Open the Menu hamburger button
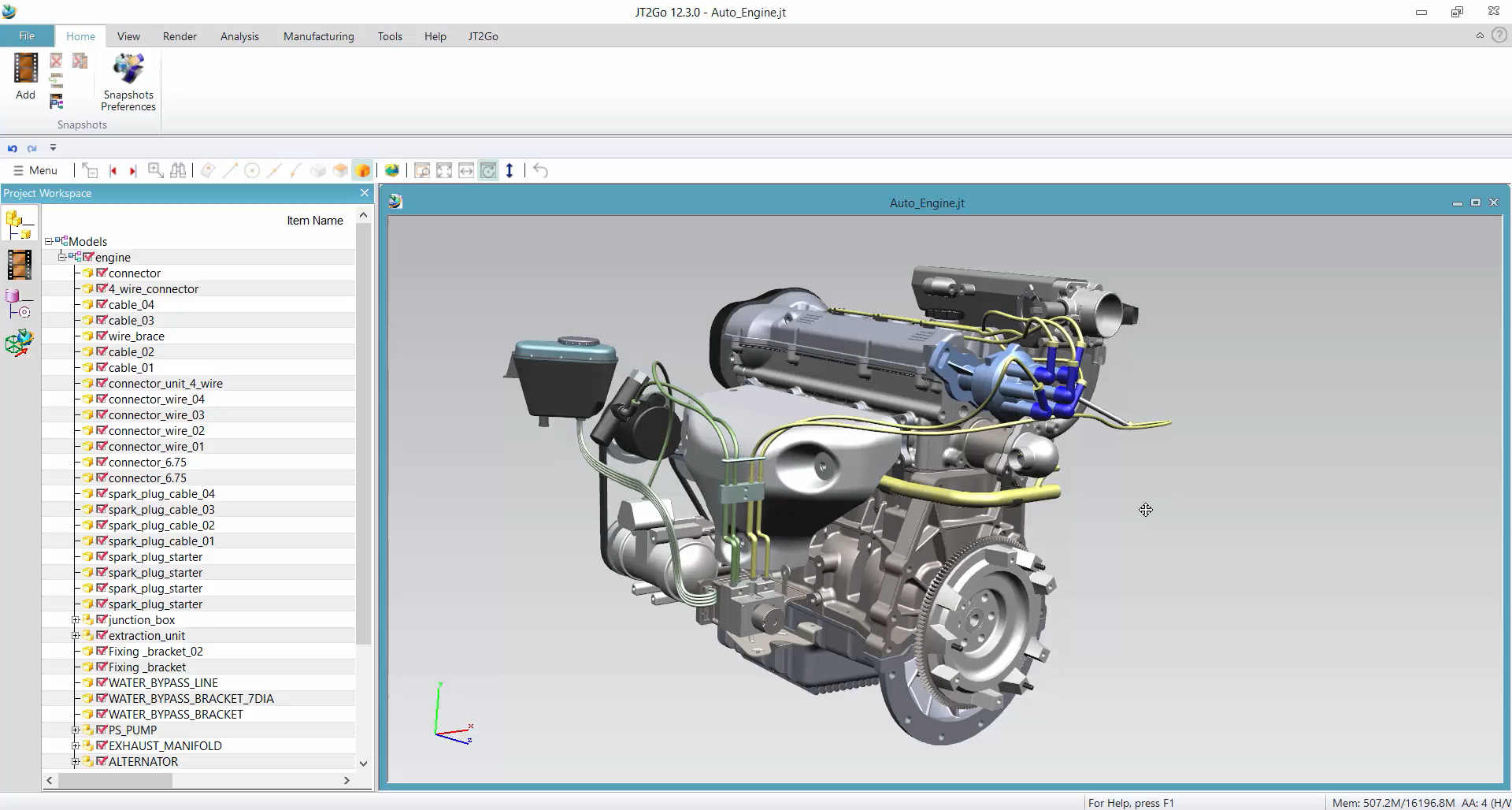Image resolution: width=1512 pixels, height=810 pixels. coord(35,170)
